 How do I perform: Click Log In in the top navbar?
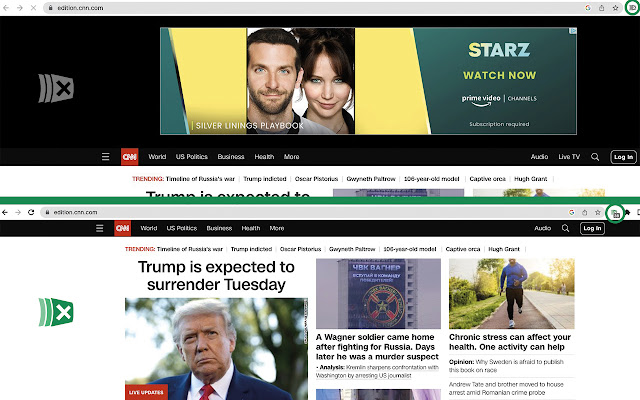pos(623,157)
